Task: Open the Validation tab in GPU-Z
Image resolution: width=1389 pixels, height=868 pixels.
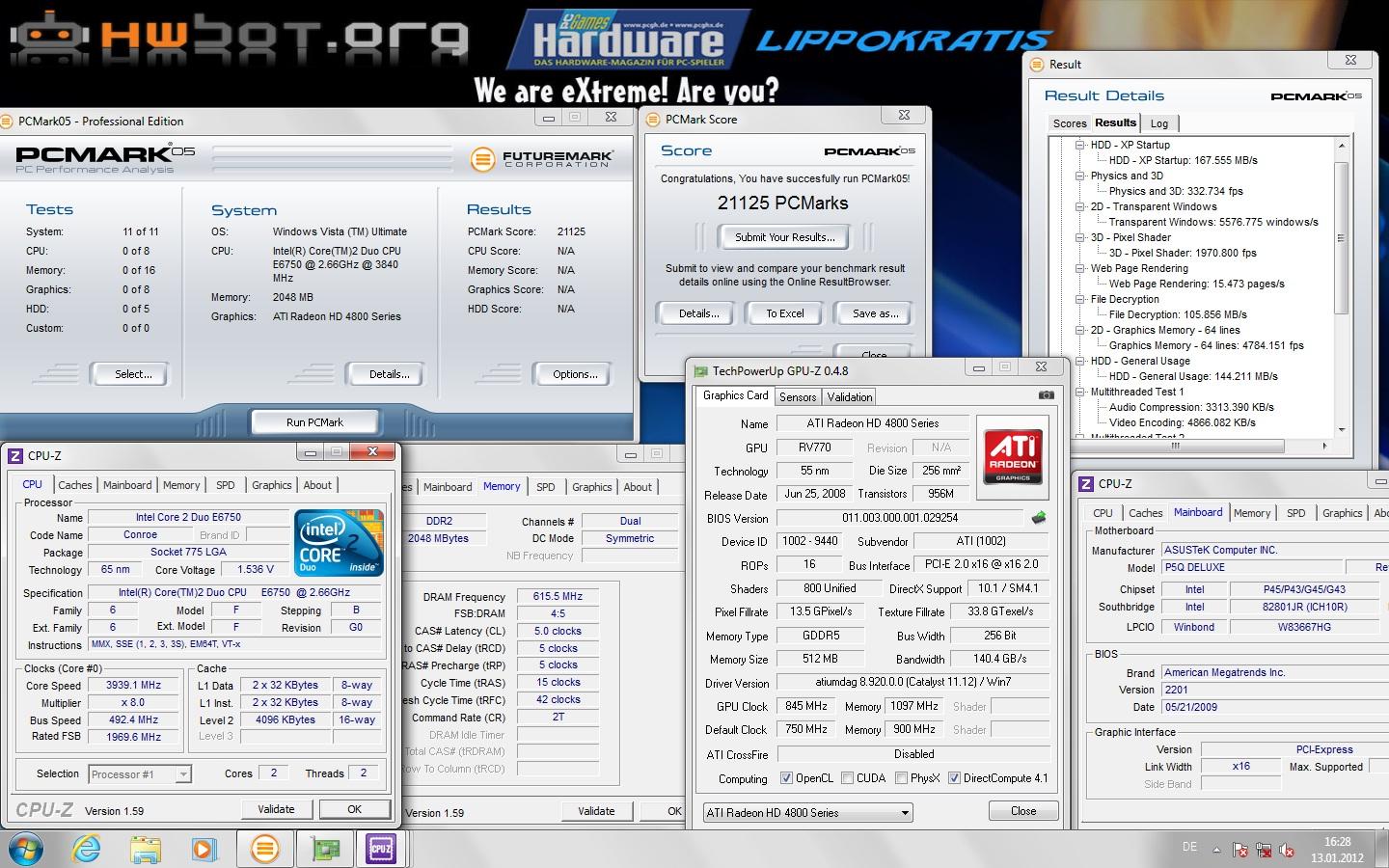Action: (x=849, y=396)
